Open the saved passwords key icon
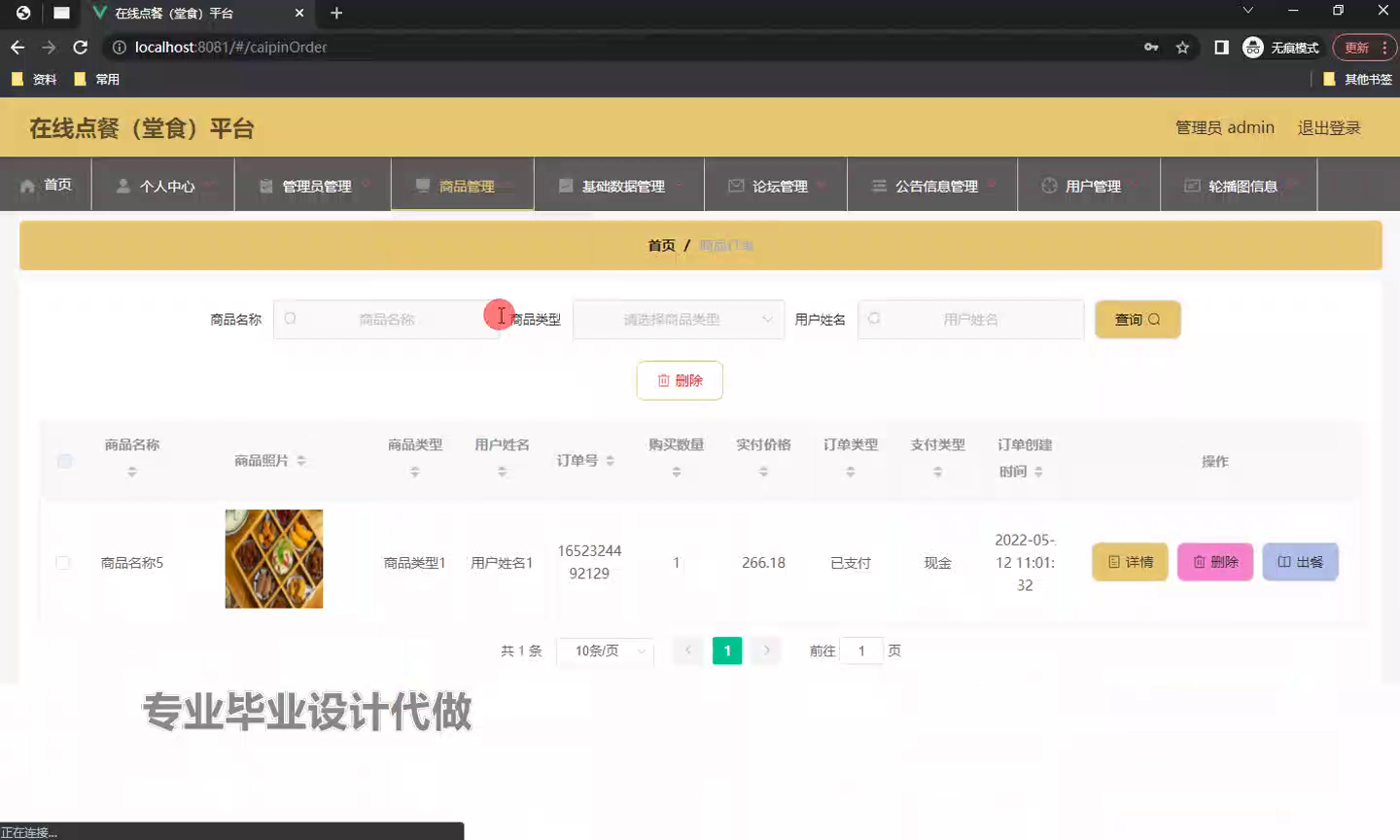 pyautogui.click(x=1151, y=47)
